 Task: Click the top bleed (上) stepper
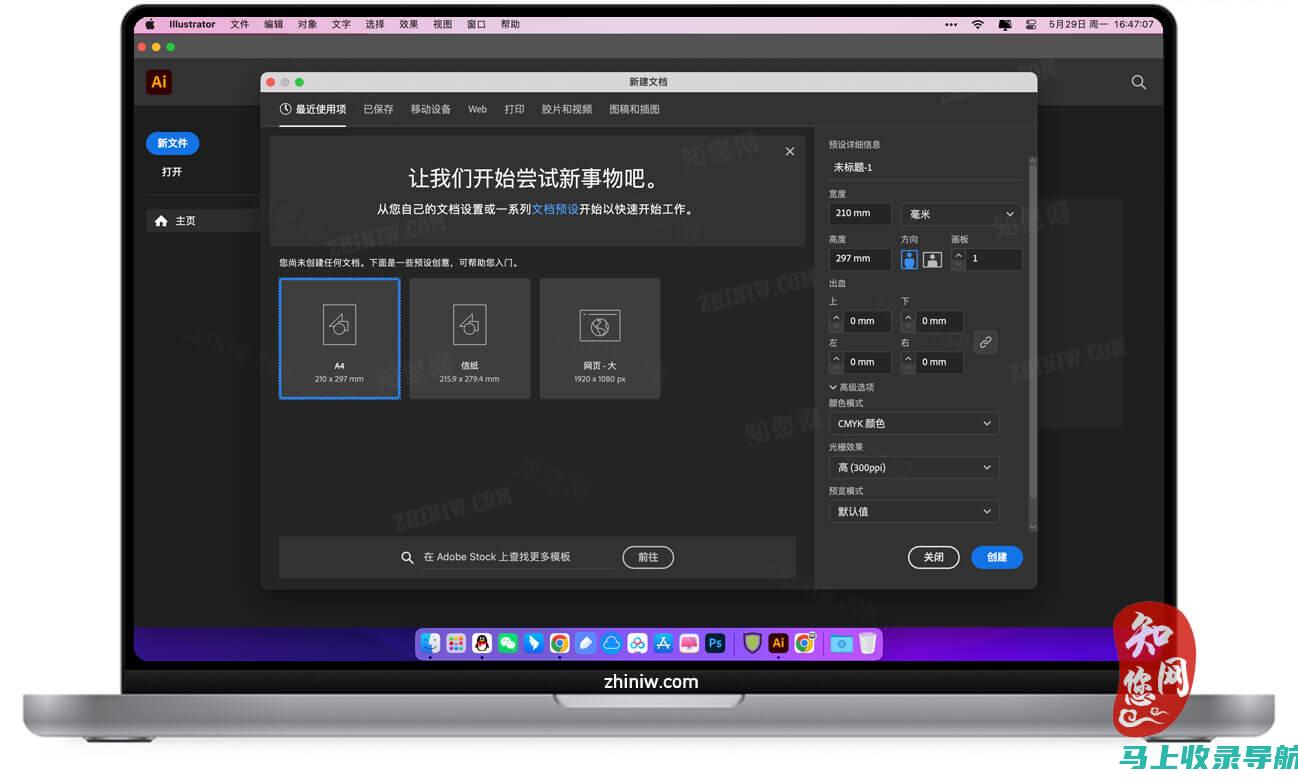coord(836,321)
